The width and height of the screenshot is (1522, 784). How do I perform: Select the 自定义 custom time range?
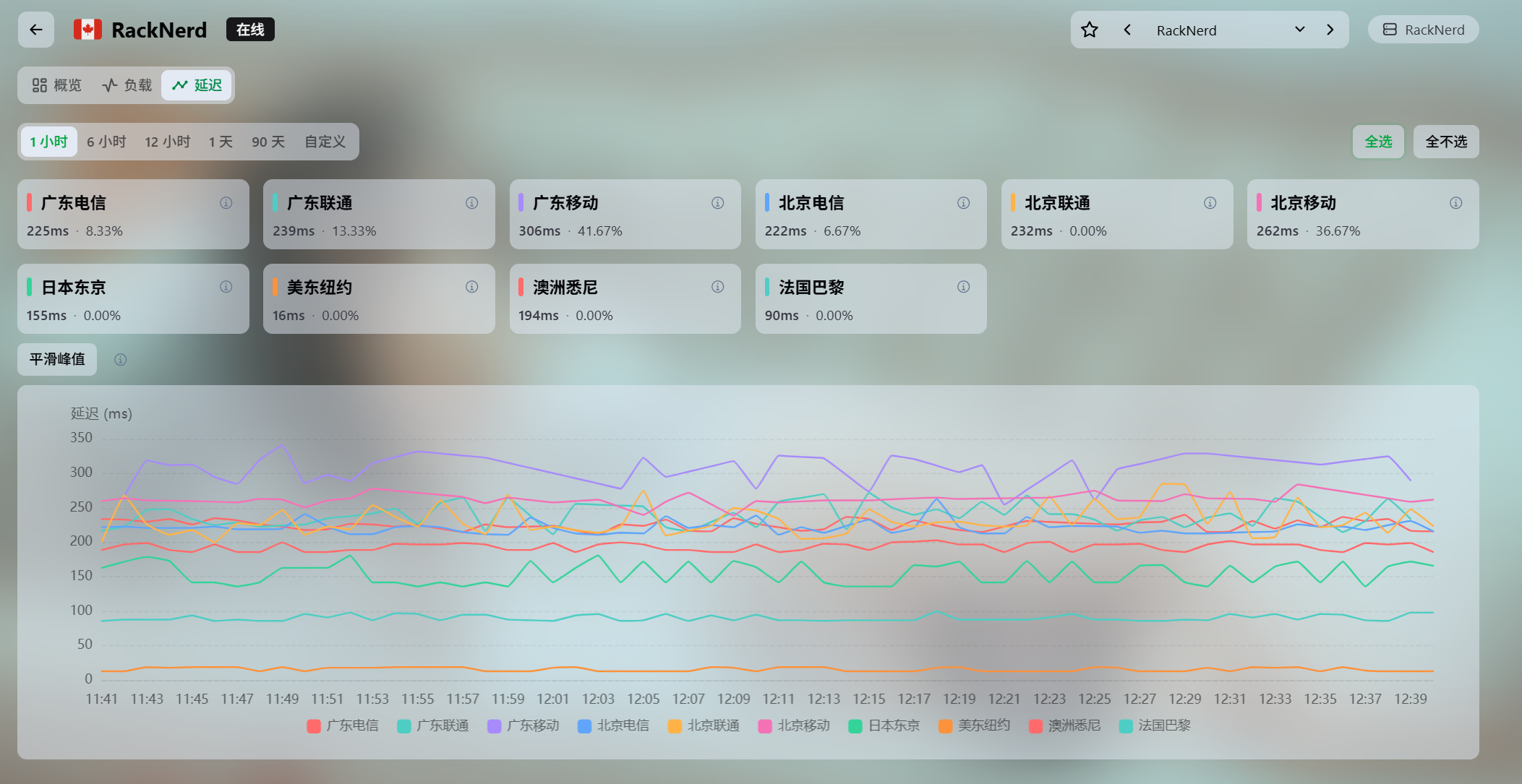pyautogui.click(x=325, y=142)
